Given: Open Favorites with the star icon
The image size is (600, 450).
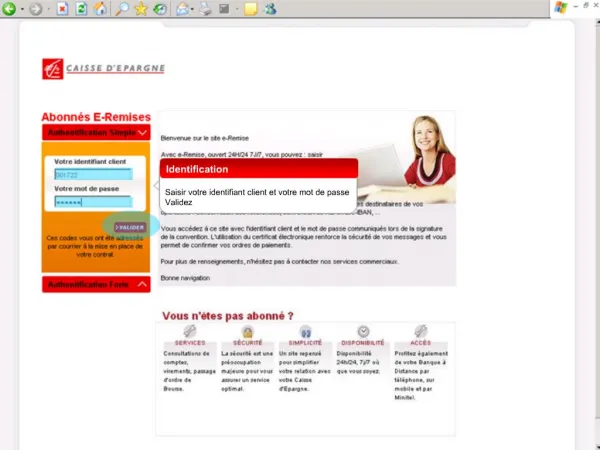Looking at the screenshot, I should point(141,8).
